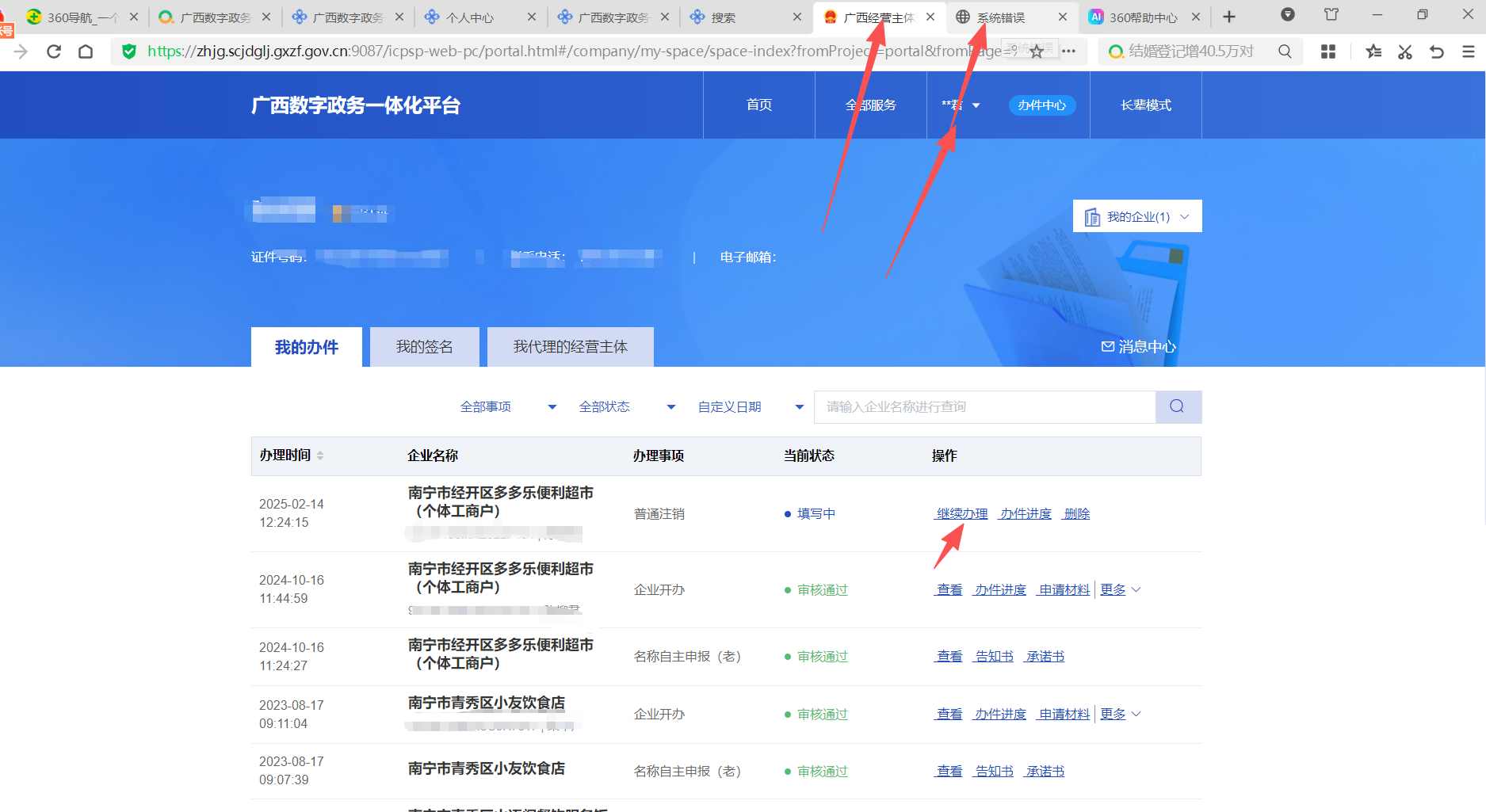Switch to the 我的签名 tab
This screenshot has width=1486, height=812.
(x=425, y=347)
